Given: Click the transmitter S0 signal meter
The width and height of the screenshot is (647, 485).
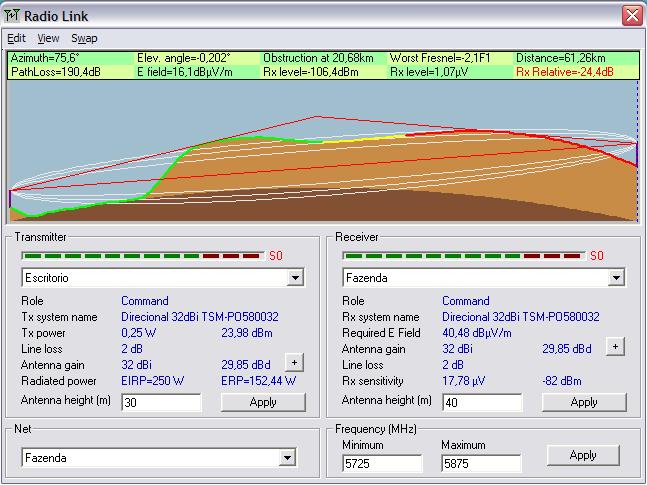Looking at the screenshot, I should 142,256.
